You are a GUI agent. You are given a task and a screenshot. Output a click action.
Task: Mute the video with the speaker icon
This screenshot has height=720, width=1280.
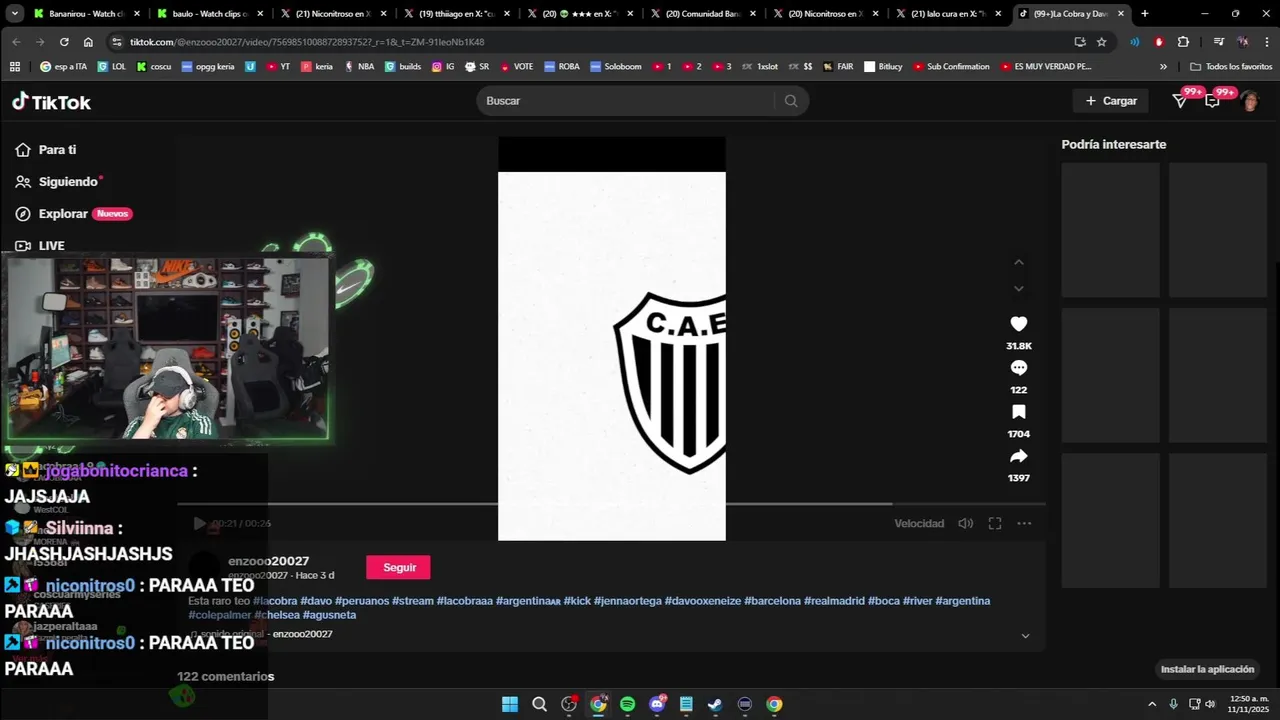tap(965, 523)
